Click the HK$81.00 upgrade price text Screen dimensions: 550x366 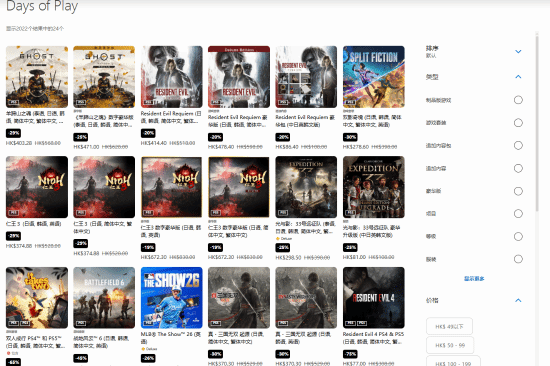pos(354,258)
